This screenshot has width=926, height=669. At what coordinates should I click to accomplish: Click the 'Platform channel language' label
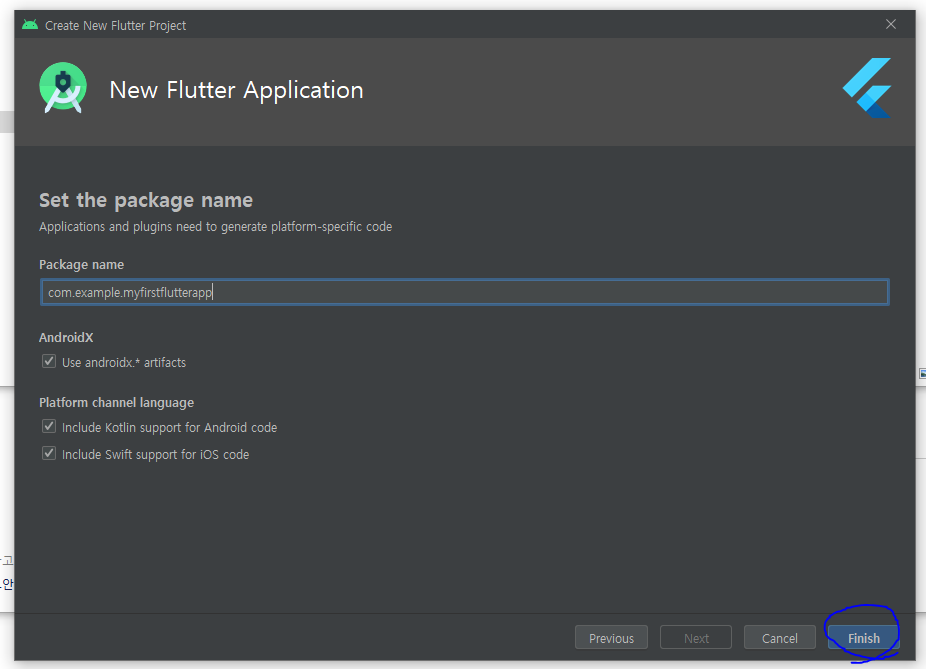pyautogui.click(x=116, y=403)
